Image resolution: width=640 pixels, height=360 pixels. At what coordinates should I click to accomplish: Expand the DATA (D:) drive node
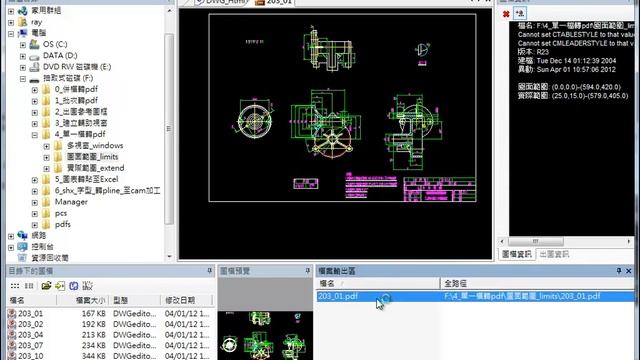[23, 56]
